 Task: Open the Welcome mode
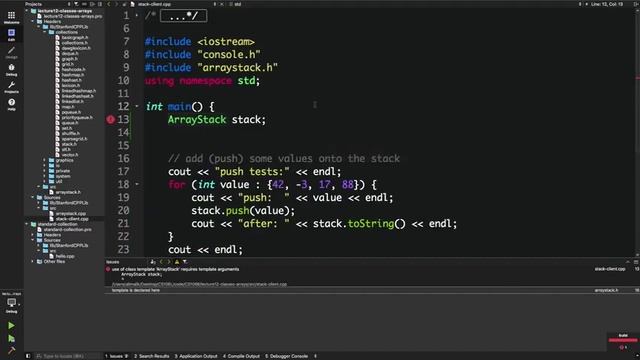click(x=11, y=17)
